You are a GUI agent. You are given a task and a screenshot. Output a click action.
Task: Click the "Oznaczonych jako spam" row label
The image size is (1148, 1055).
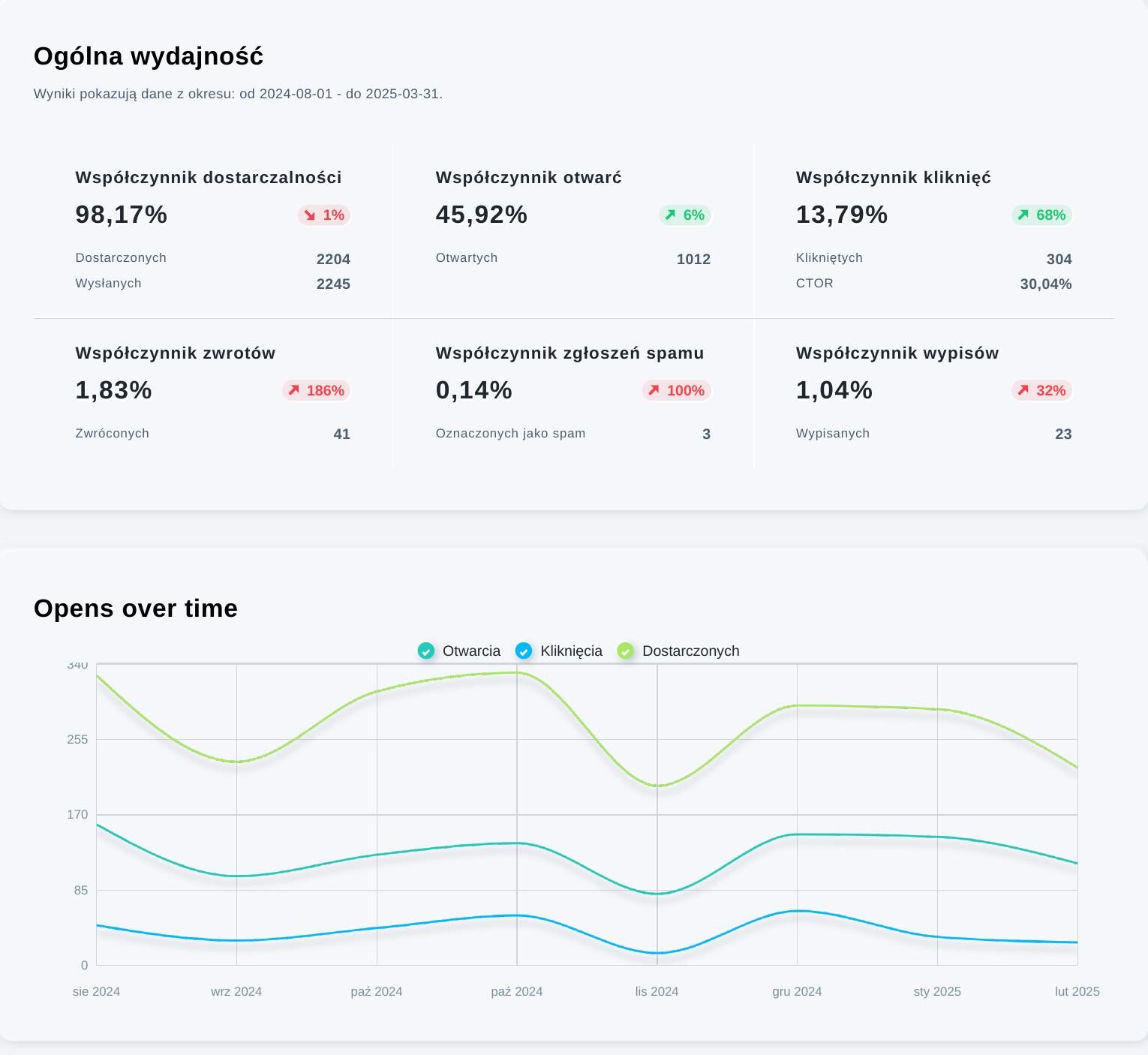pos(510,433)
